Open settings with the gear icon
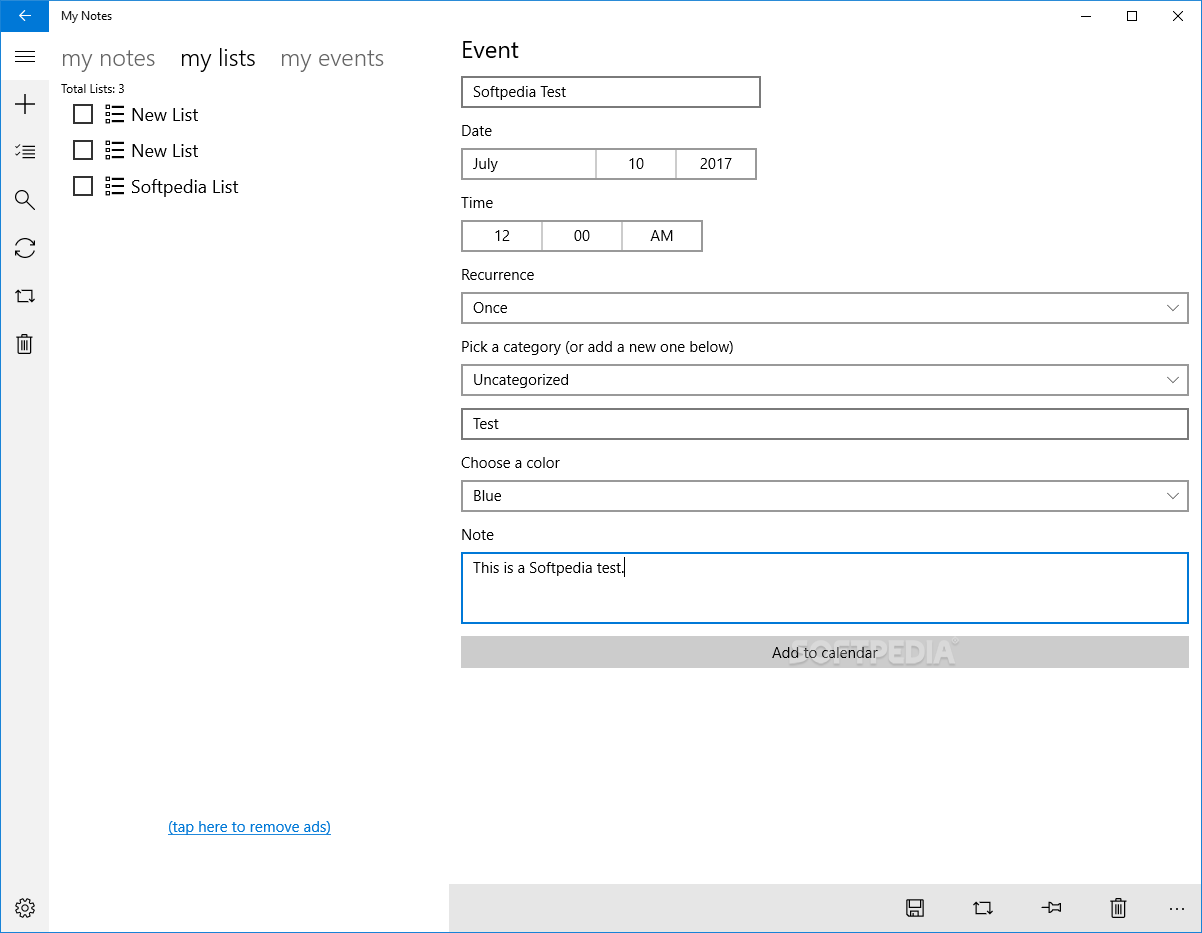The width and height of the screenshot is (1202, 933). [x=25, y=908]
